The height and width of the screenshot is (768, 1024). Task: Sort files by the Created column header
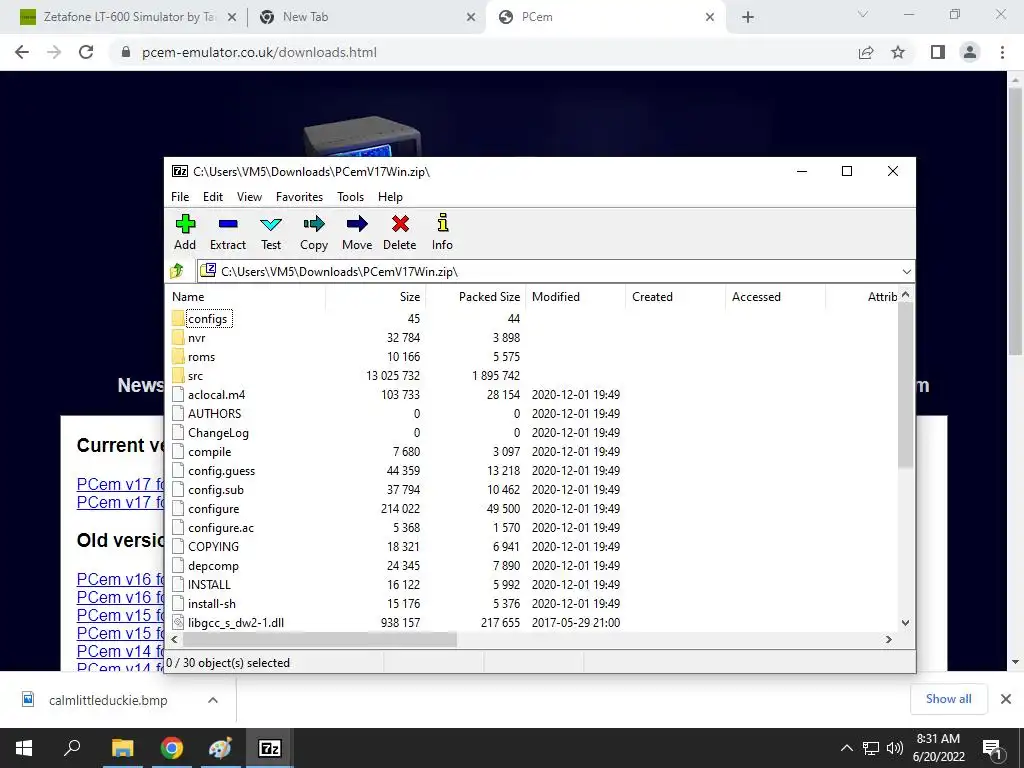pos(675,296)
